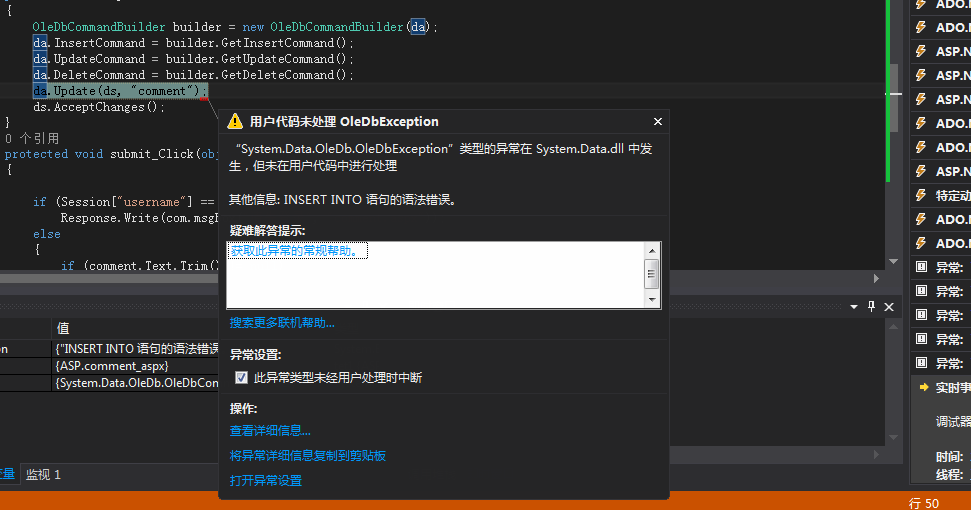Click the 疑难解答提示: heading
Viewport: 971px width, 510px height.
(x=268, y=231)
